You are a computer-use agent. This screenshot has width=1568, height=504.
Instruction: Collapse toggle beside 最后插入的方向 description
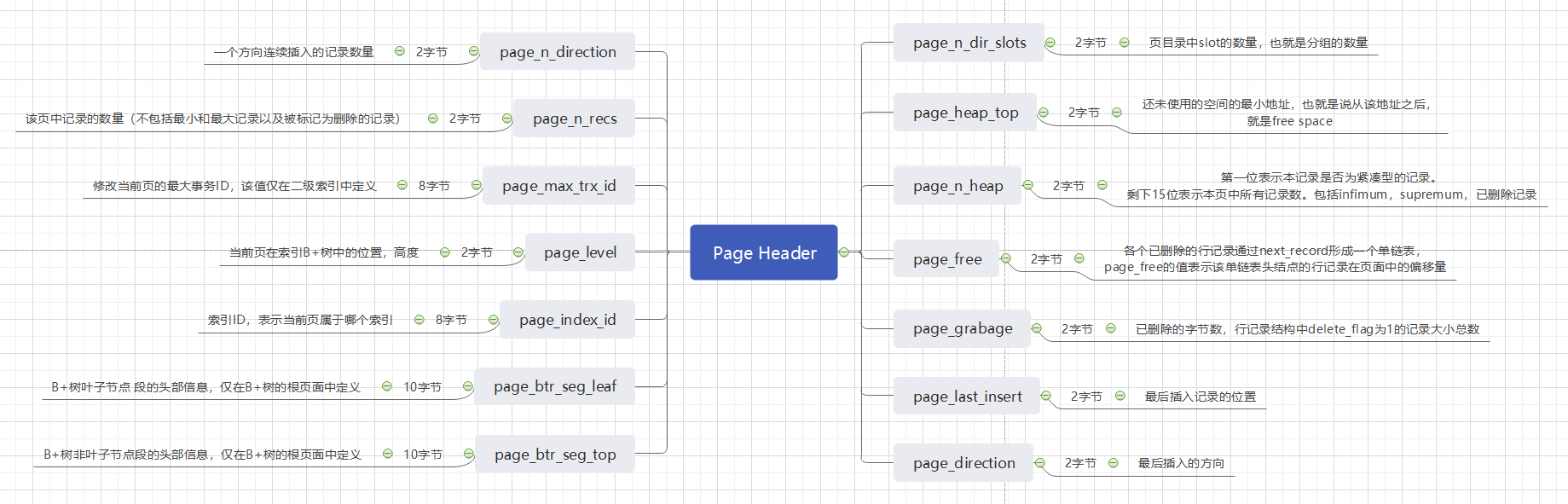click(1114, 463)
